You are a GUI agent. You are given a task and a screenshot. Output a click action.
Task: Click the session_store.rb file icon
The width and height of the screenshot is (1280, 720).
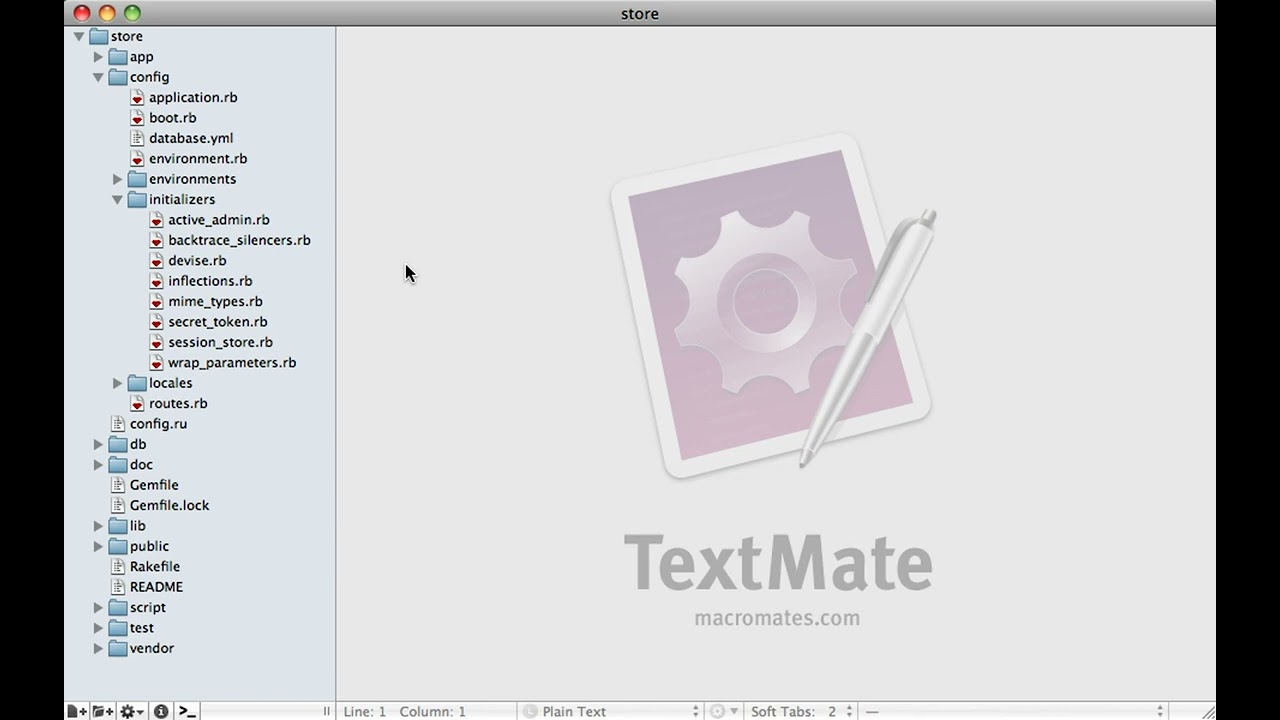coord(156,342)
